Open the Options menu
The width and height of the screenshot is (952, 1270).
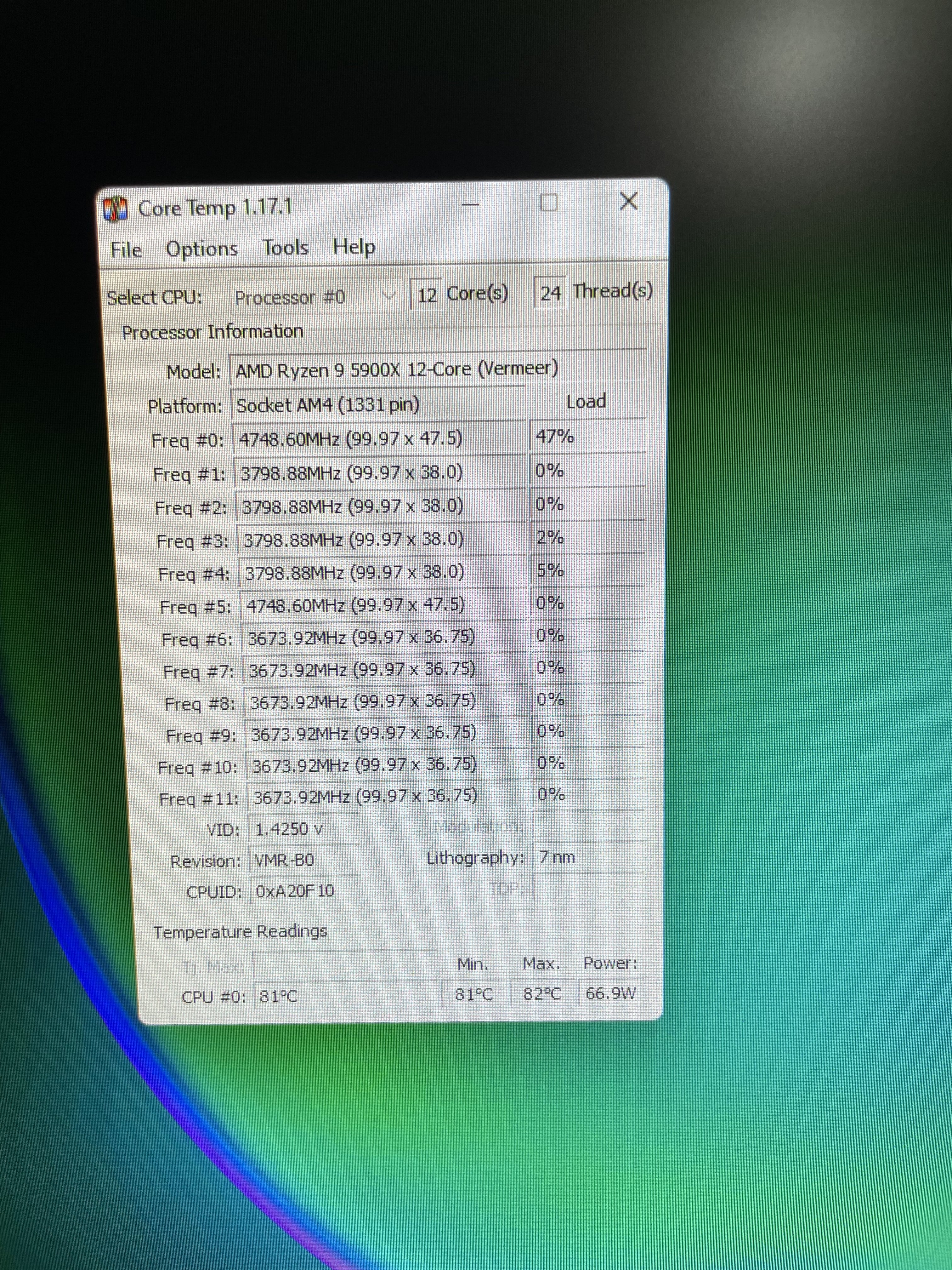201,249
